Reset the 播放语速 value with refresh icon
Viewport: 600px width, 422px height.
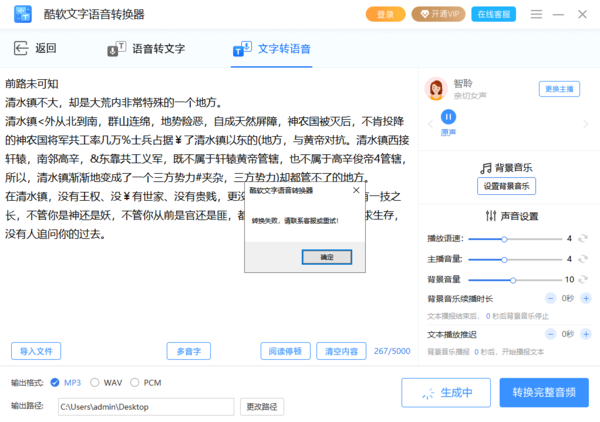pos(583,239)
